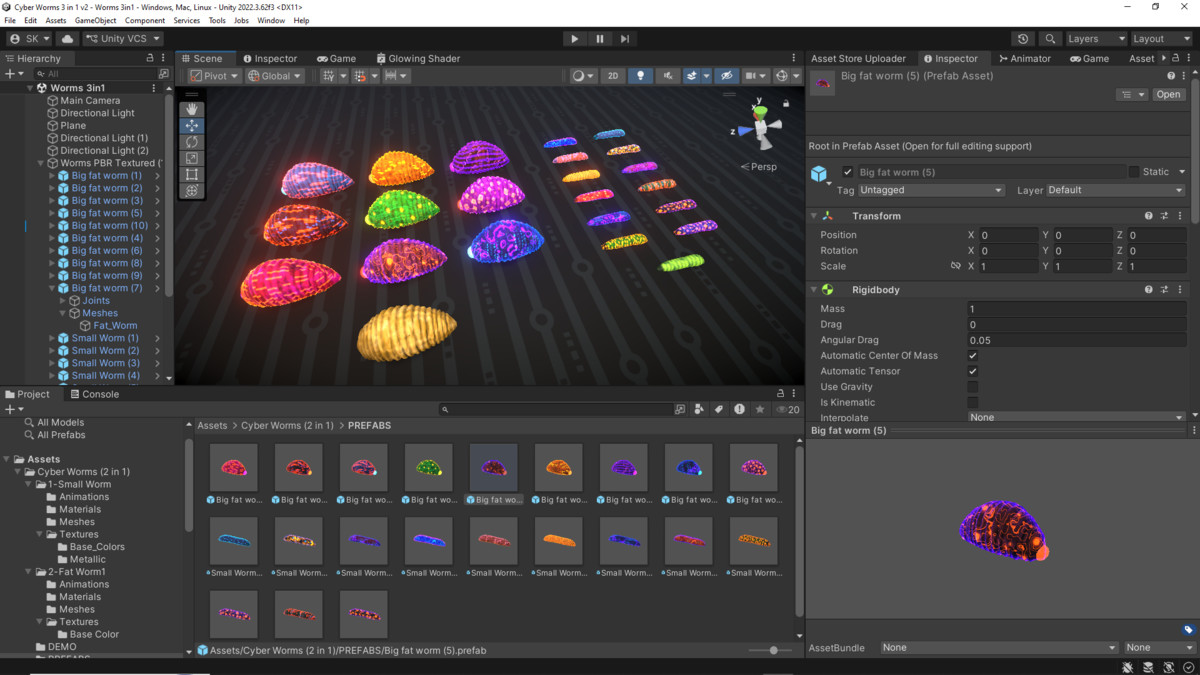Switch to the Console tab
The width and height of the screenshot is (1200, 675).
click(93, 394)
